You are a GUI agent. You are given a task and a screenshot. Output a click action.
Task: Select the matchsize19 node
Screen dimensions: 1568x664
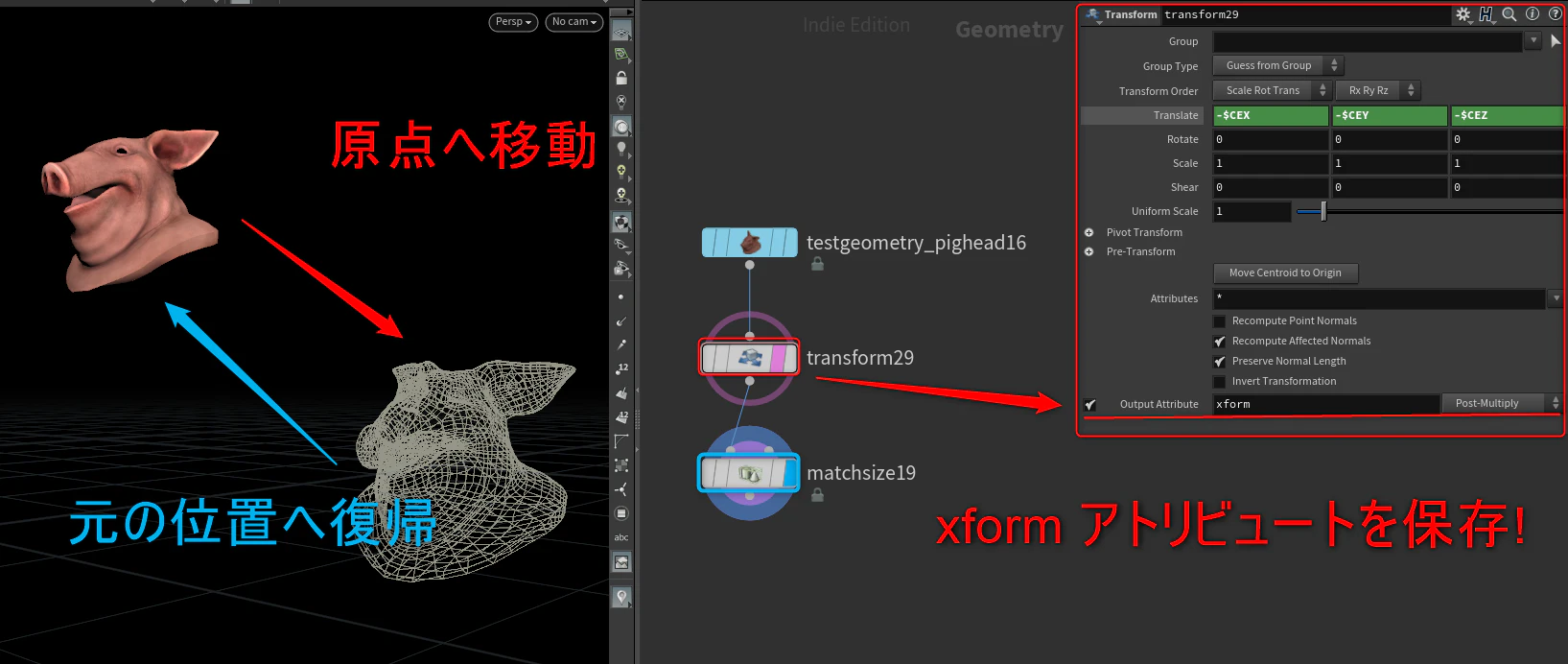(749, 473)
